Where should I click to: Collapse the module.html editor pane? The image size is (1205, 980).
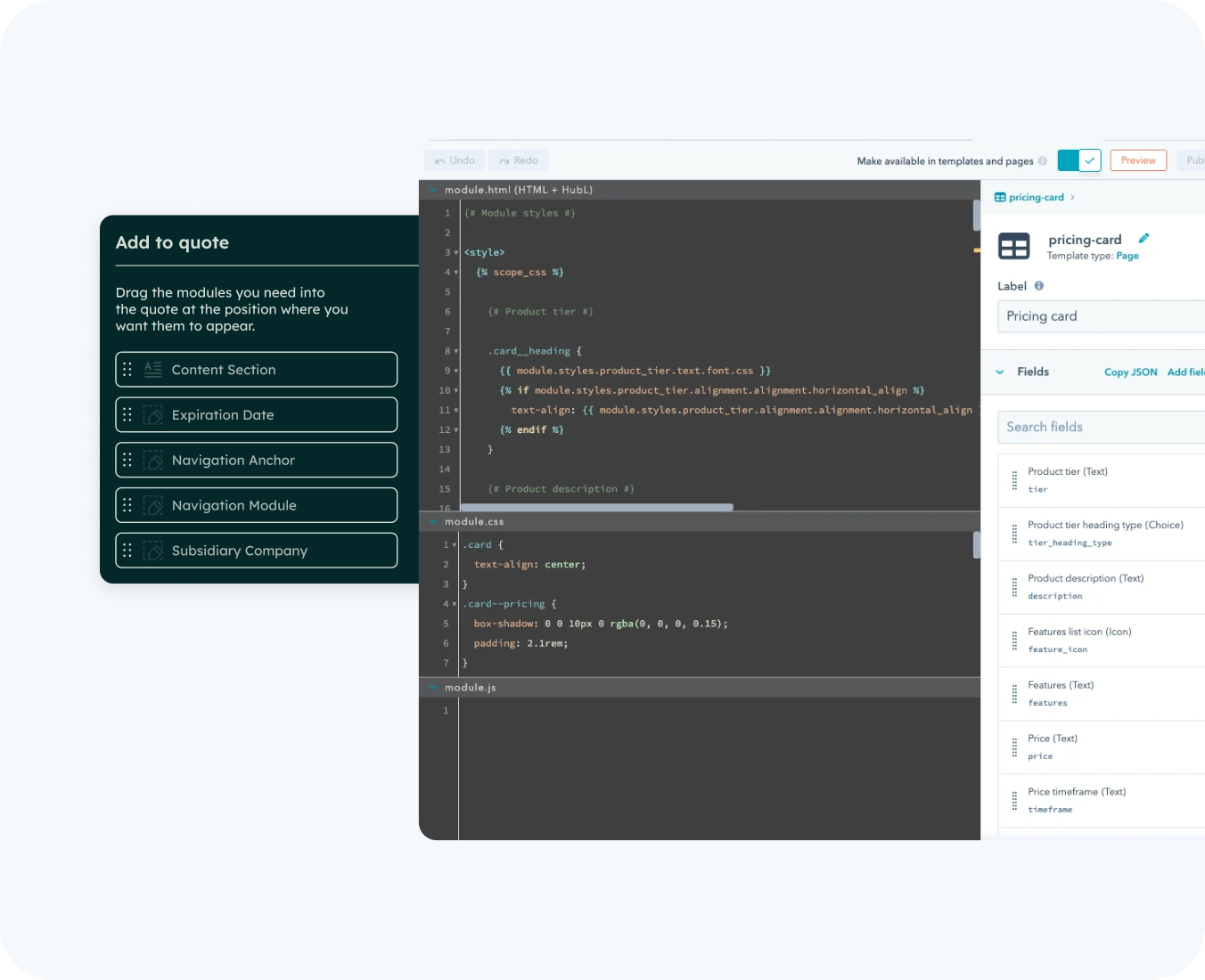(434, 190)
